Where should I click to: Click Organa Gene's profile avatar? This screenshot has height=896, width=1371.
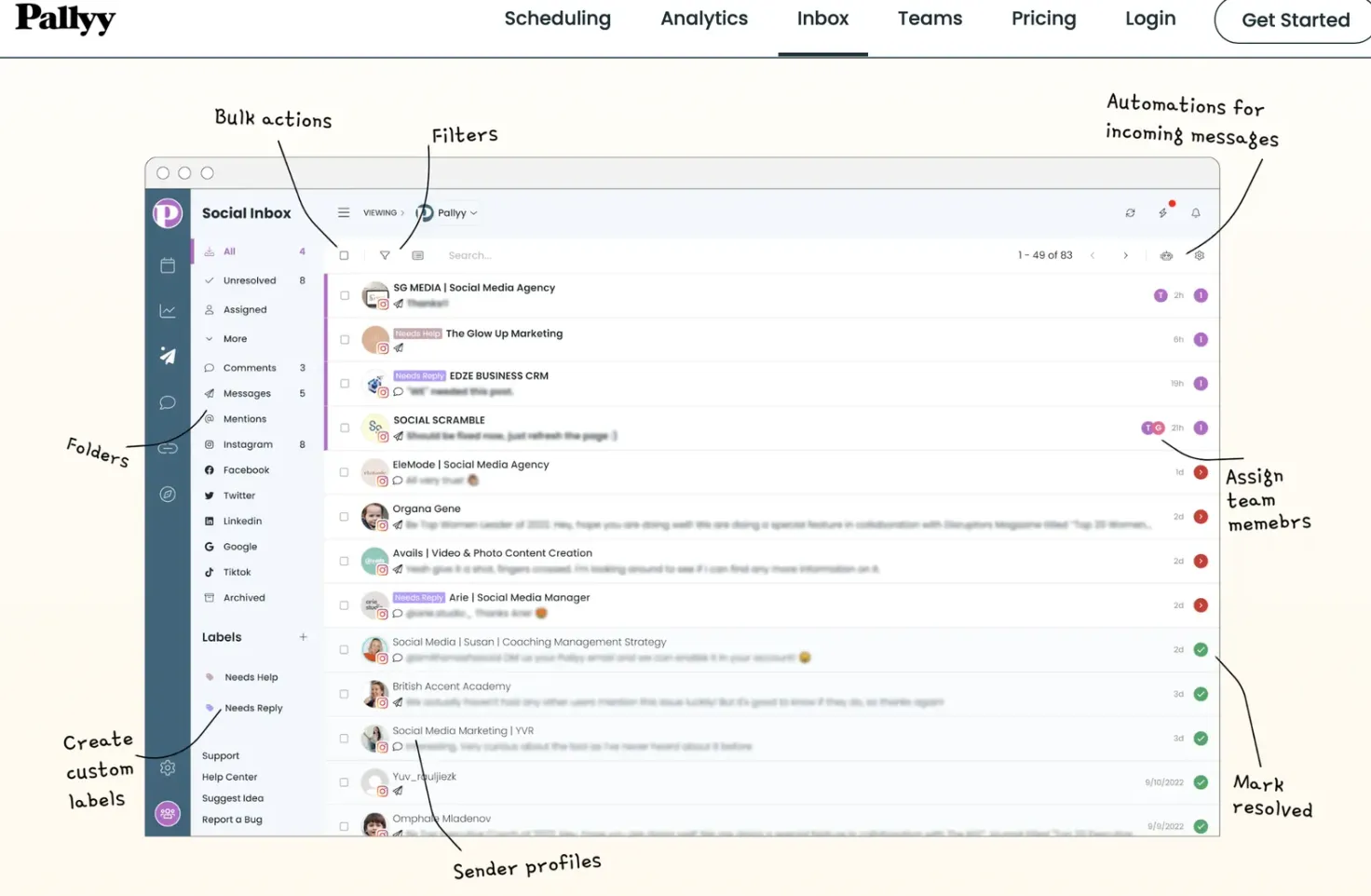click(x=375, y=517)
